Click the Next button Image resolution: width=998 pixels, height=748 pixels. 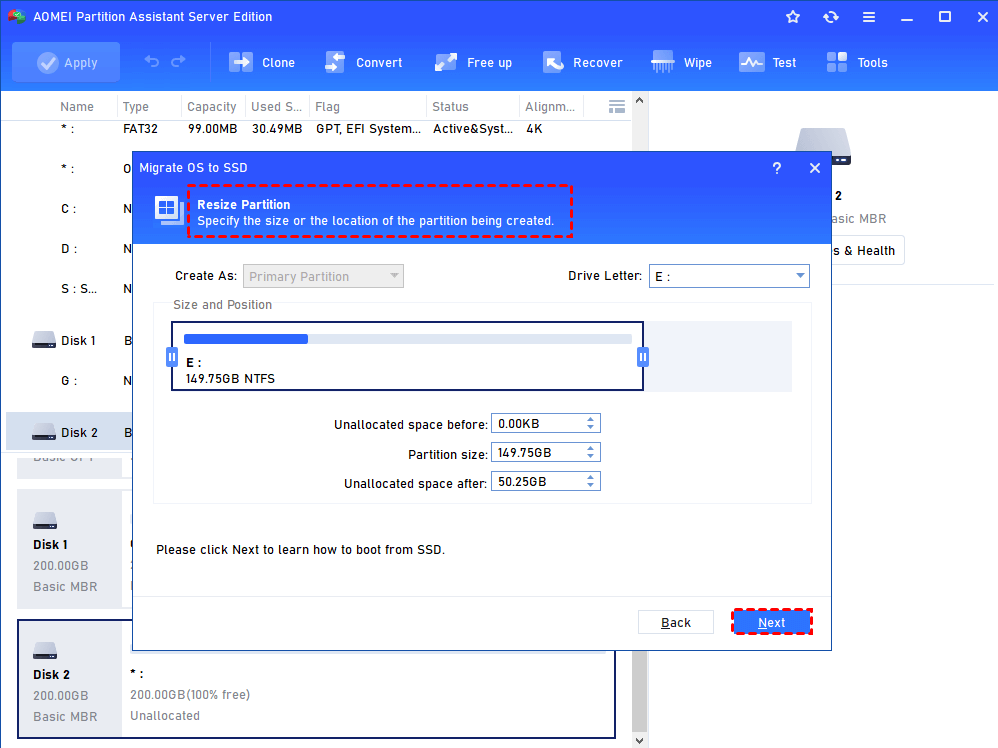(x=771, y=623)
